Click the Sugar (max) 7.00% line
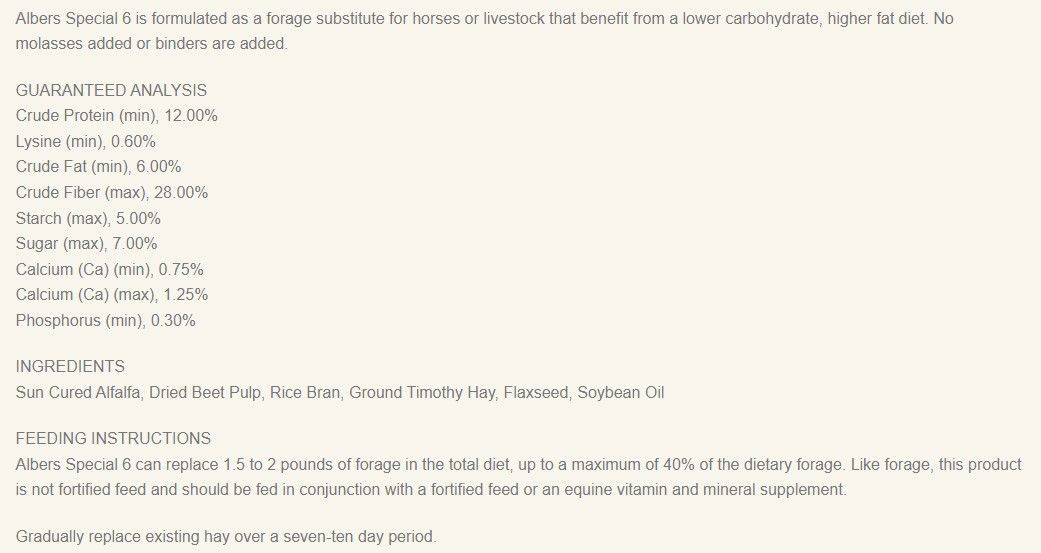Image resolution: width=1041 pixels, height=553 pixels. click(x=86, y=243)
